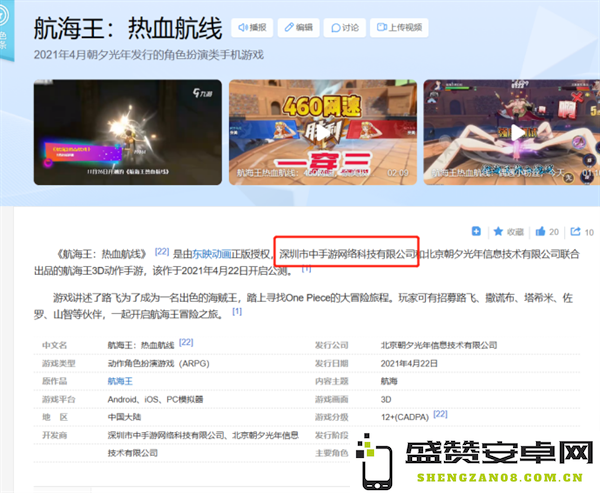Click the 开发商 field label
This screenshot has width=600, height=493.
pyautogui.click(x=55, y=435)
